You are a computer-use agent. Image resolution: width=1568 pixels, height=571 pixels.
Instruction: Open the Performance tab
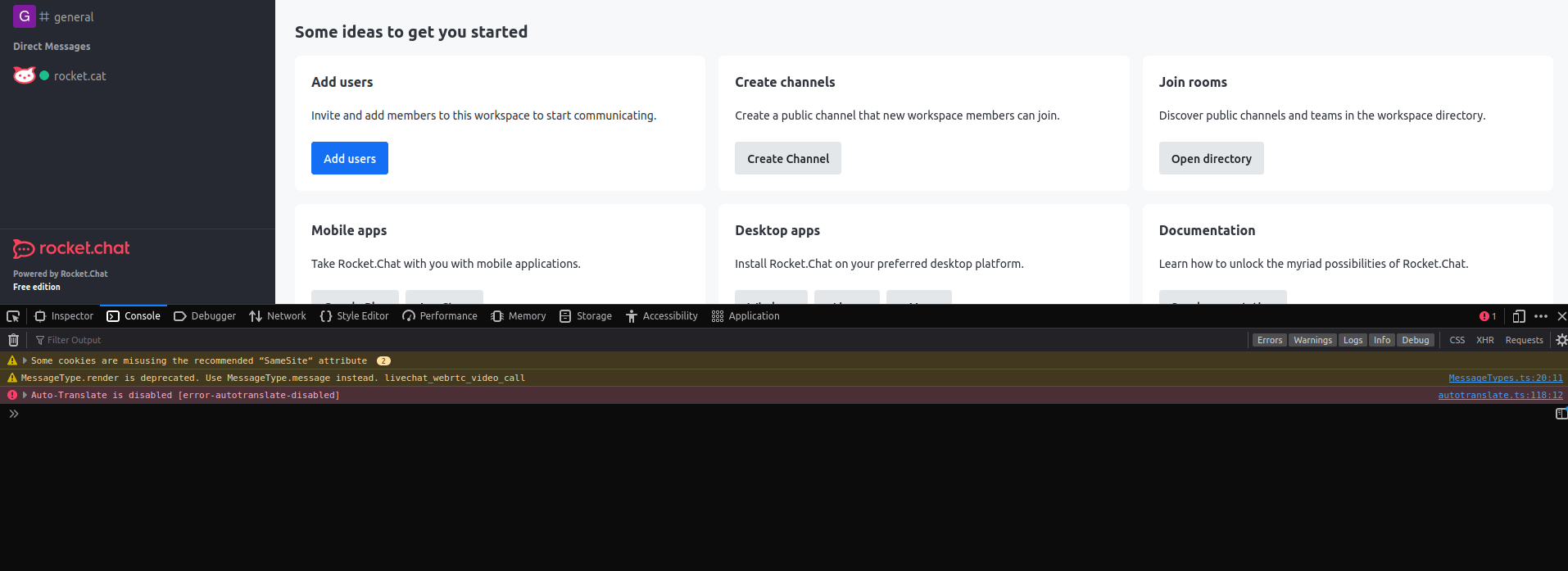(440, 316)
